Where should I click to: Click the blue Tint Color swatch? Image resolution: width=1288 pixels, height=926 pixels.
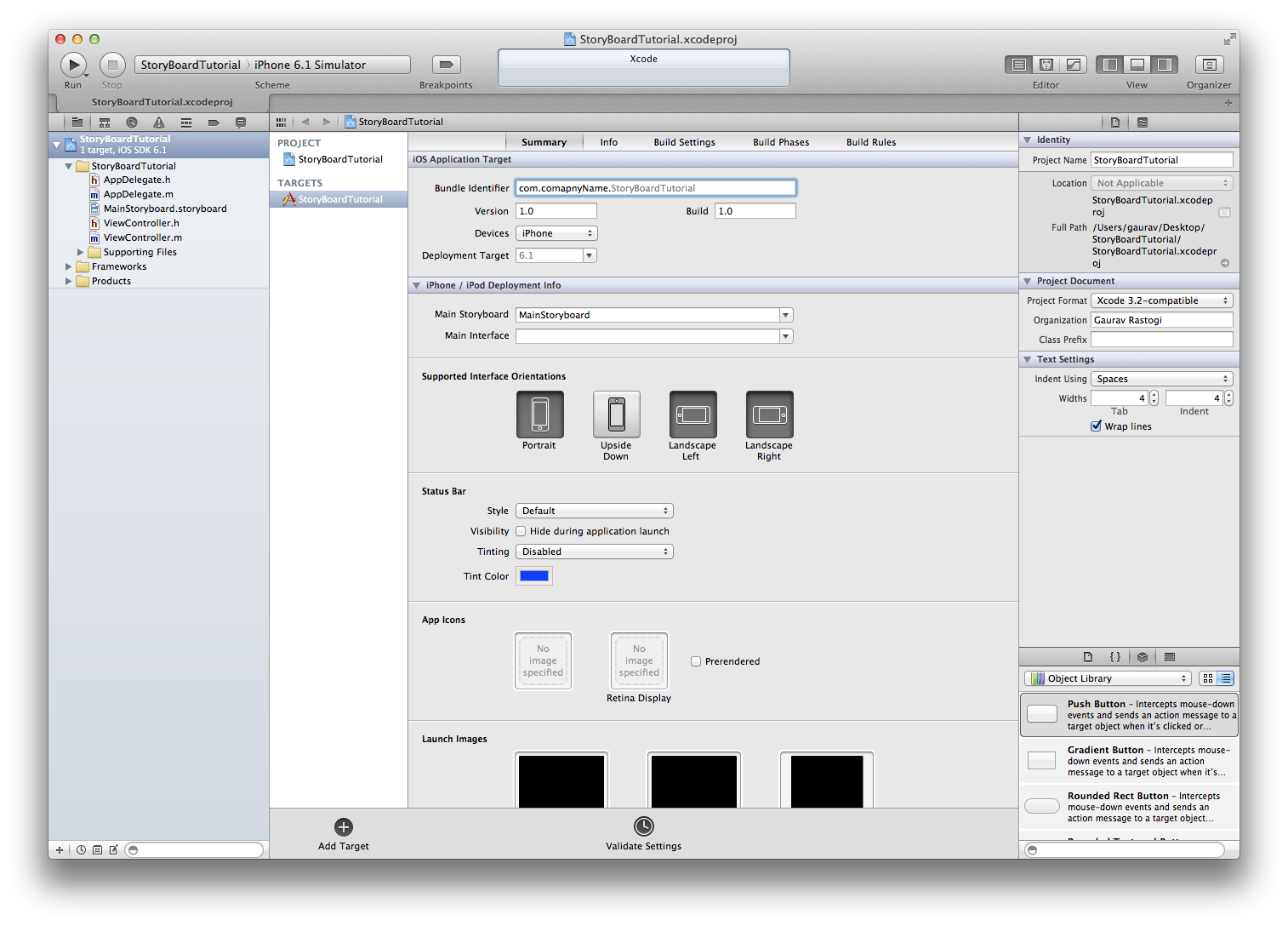point(534,576)
